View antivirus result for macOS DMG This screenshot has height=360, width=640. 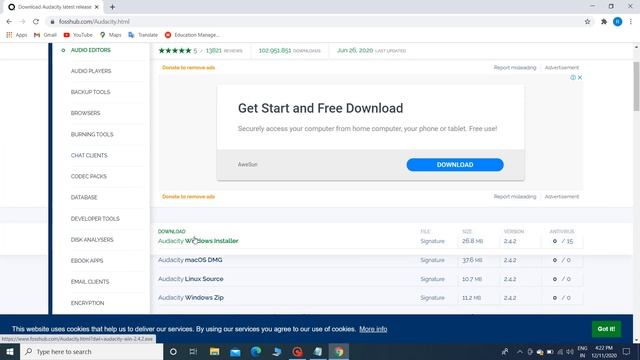[562, 260]
